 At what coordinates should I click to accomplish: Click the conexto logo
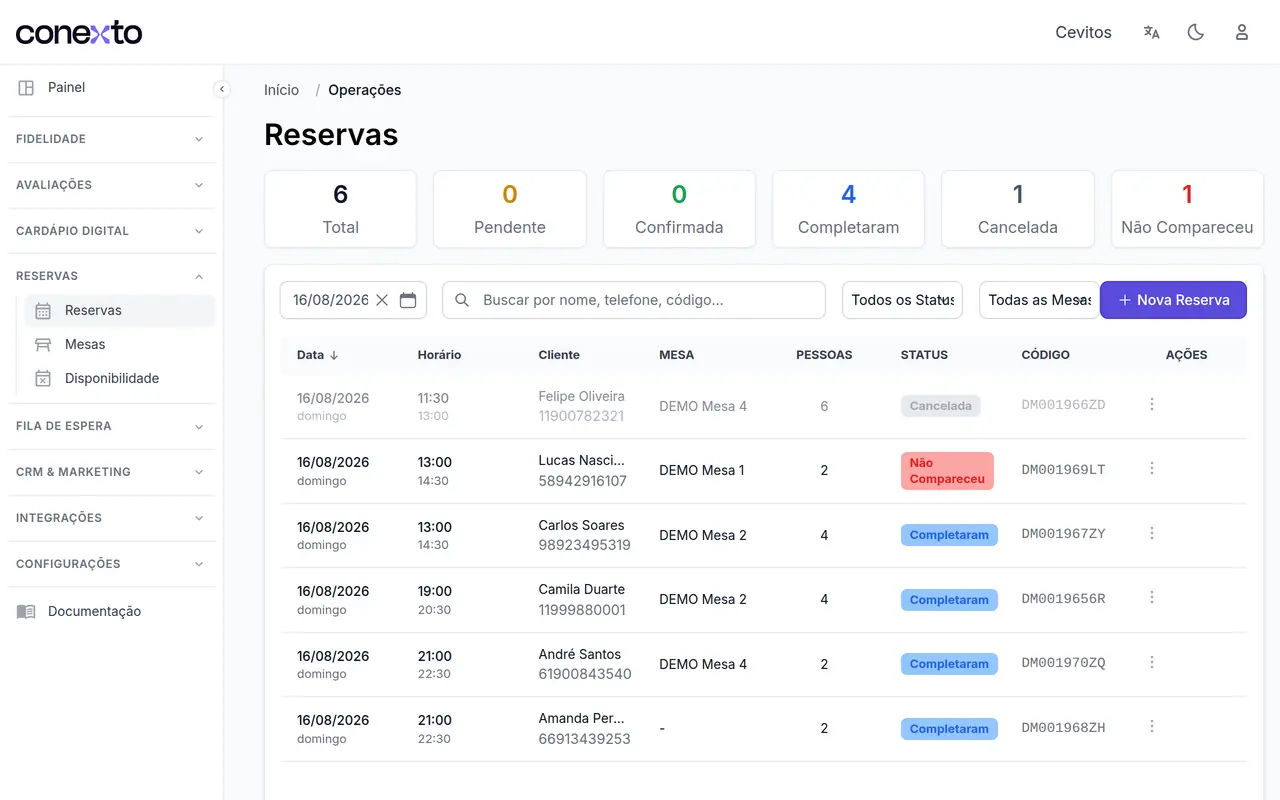79,32
